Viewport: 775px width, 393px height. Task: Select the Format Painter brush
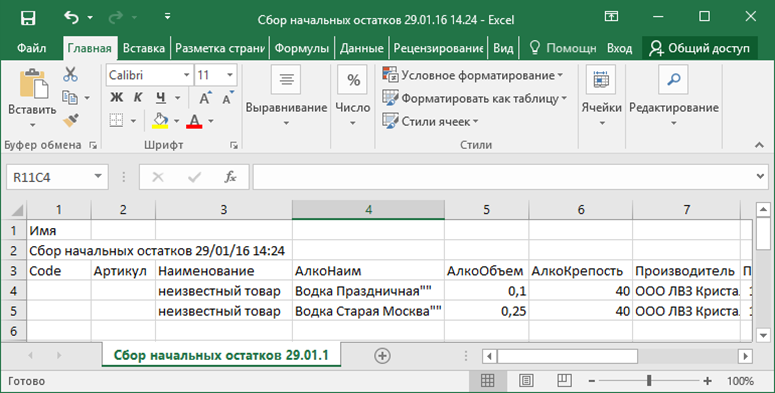click(x=71, y=120)
